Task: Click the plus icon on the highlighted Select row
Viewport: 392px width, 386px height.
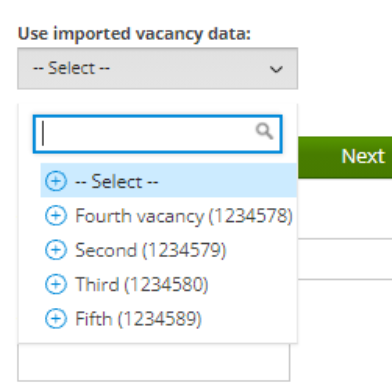Action: coord(56,181)
